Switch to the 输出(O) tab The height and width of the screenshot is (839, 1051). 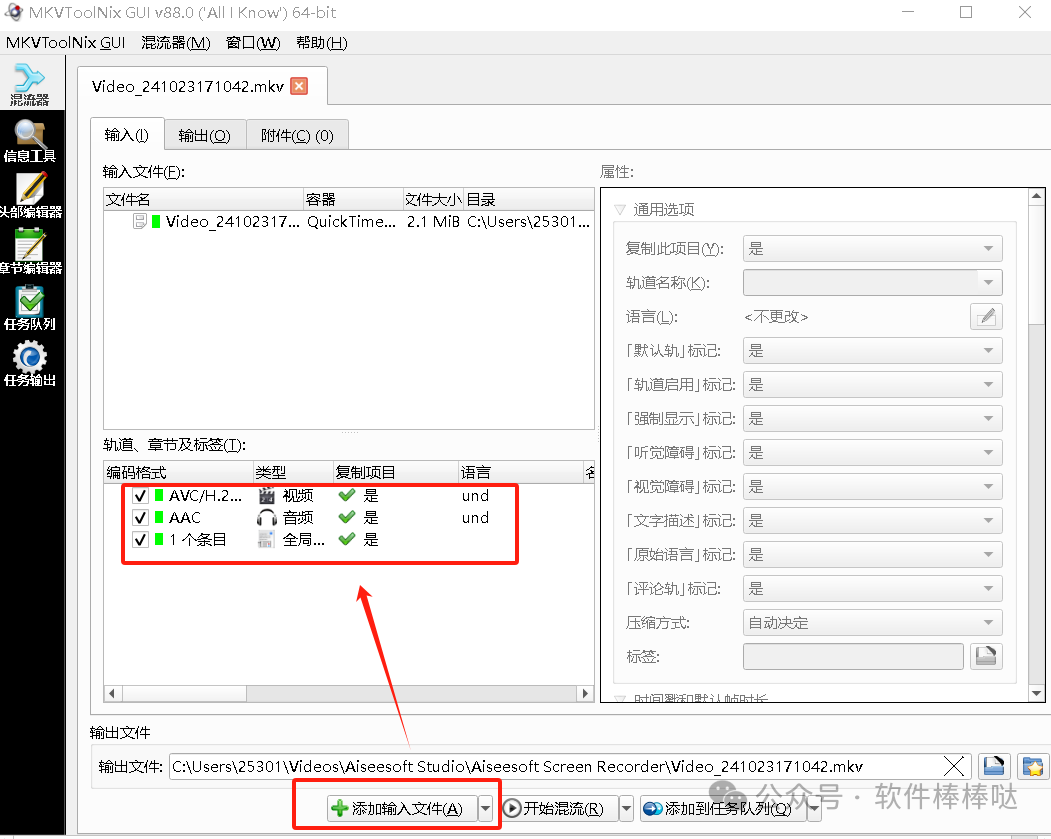(x=204, y=136)
